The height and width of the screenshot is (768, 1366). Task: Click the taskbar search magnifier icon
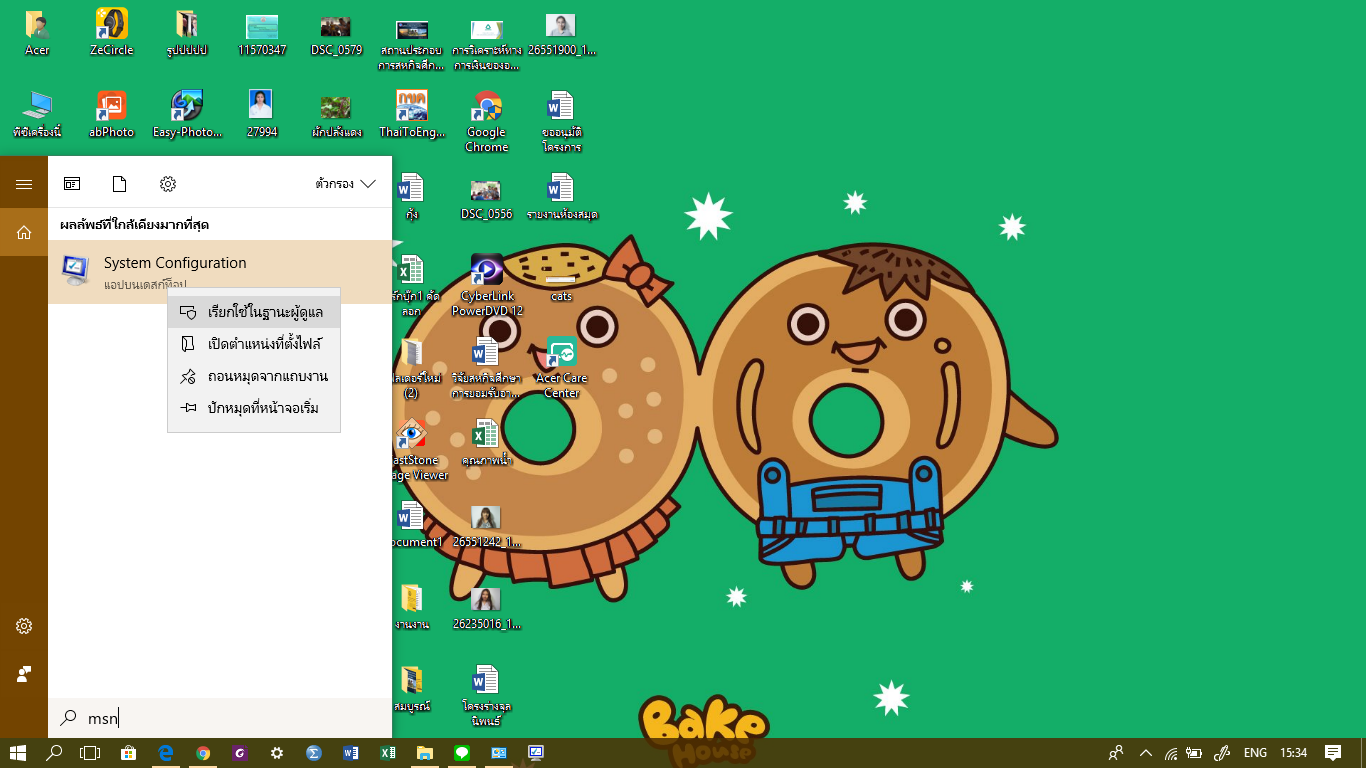tap(54, 752)
